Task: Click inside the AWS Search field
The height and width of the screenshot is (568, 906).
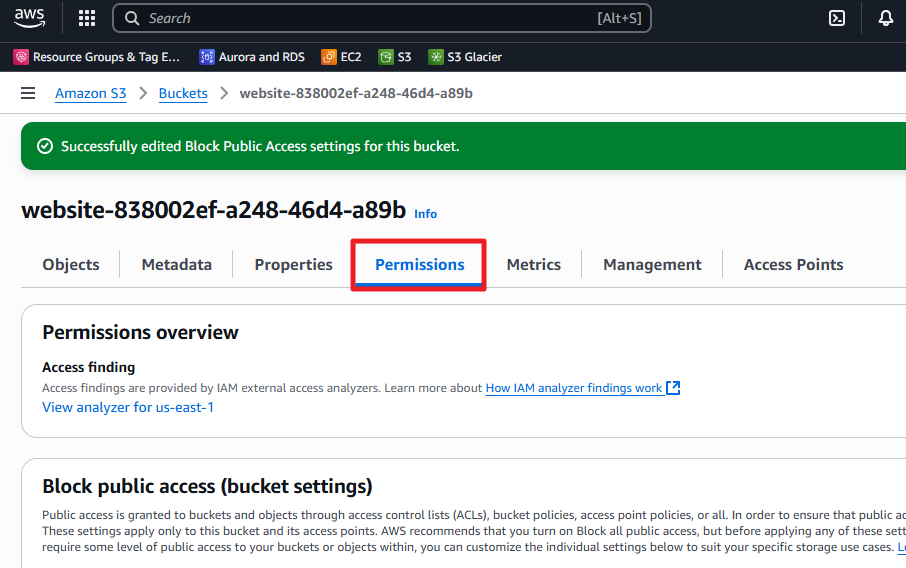Action: click(x=382, y=18)
